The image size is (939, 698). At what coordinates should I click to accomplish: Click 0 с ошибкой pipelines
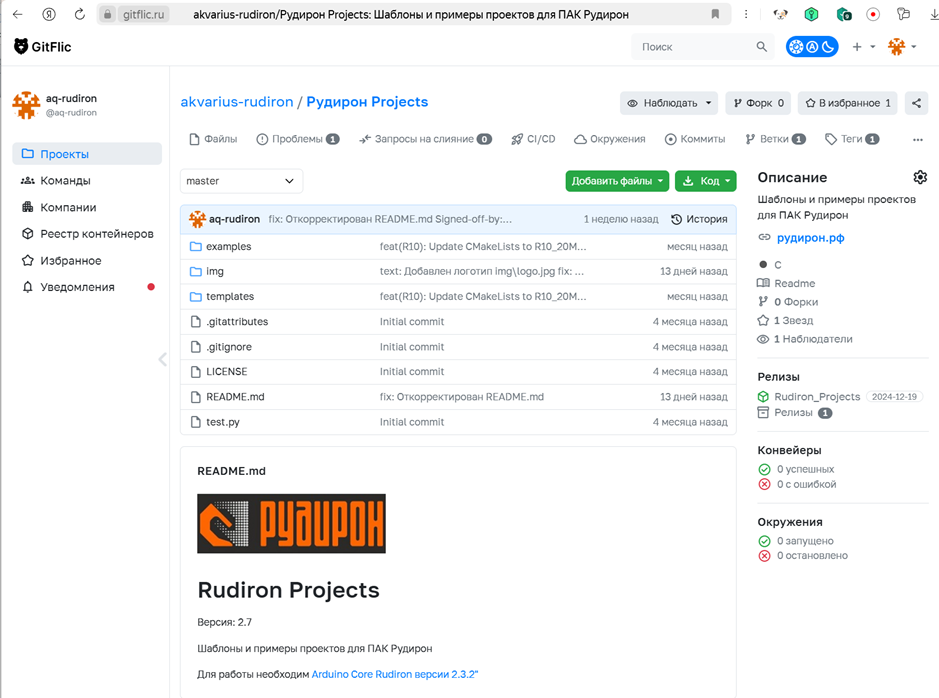click(806, 484)
